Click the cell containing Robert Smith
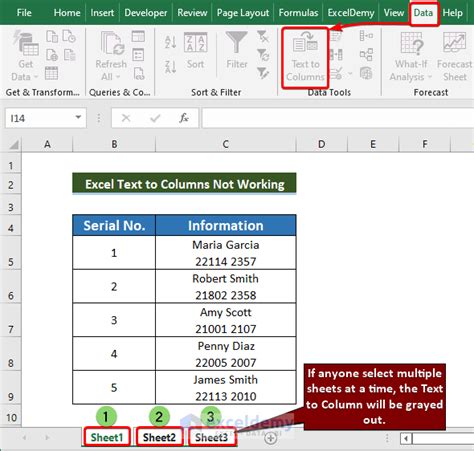 (x=226, y=286)
